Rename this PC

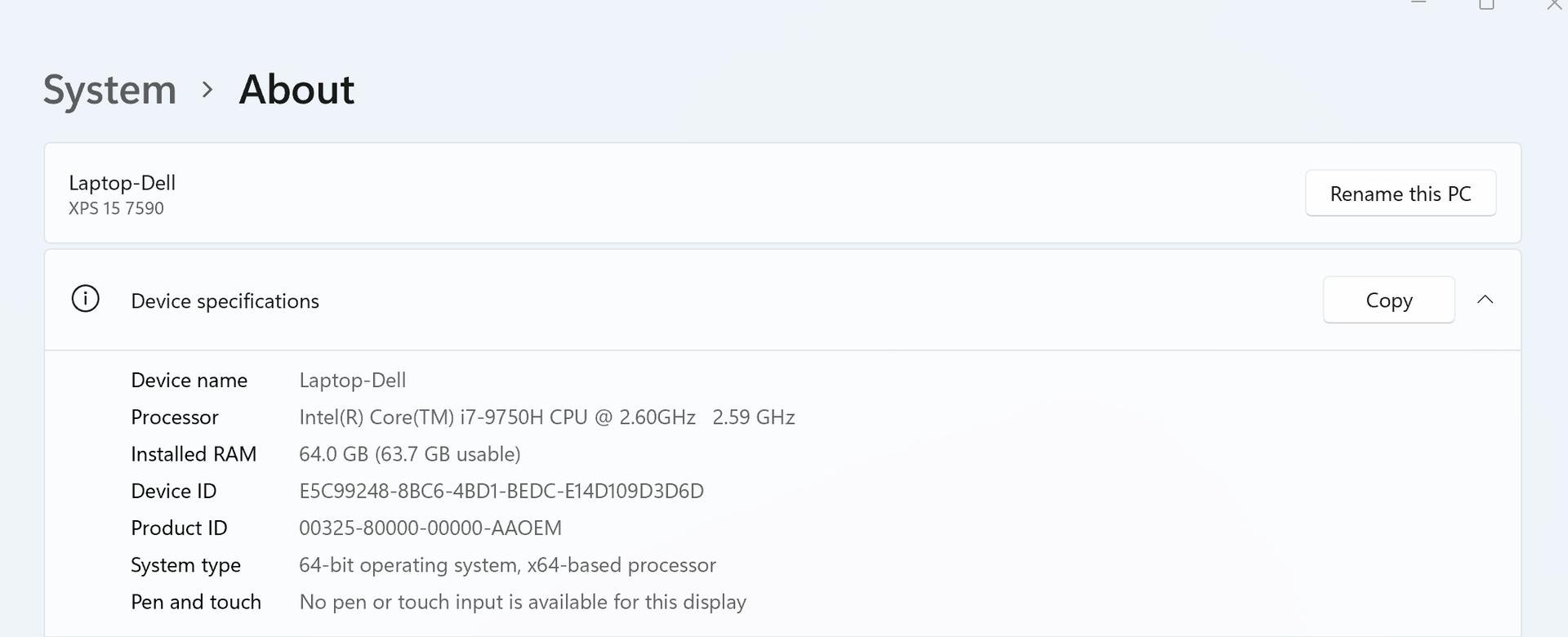(x=1401, y=194)
